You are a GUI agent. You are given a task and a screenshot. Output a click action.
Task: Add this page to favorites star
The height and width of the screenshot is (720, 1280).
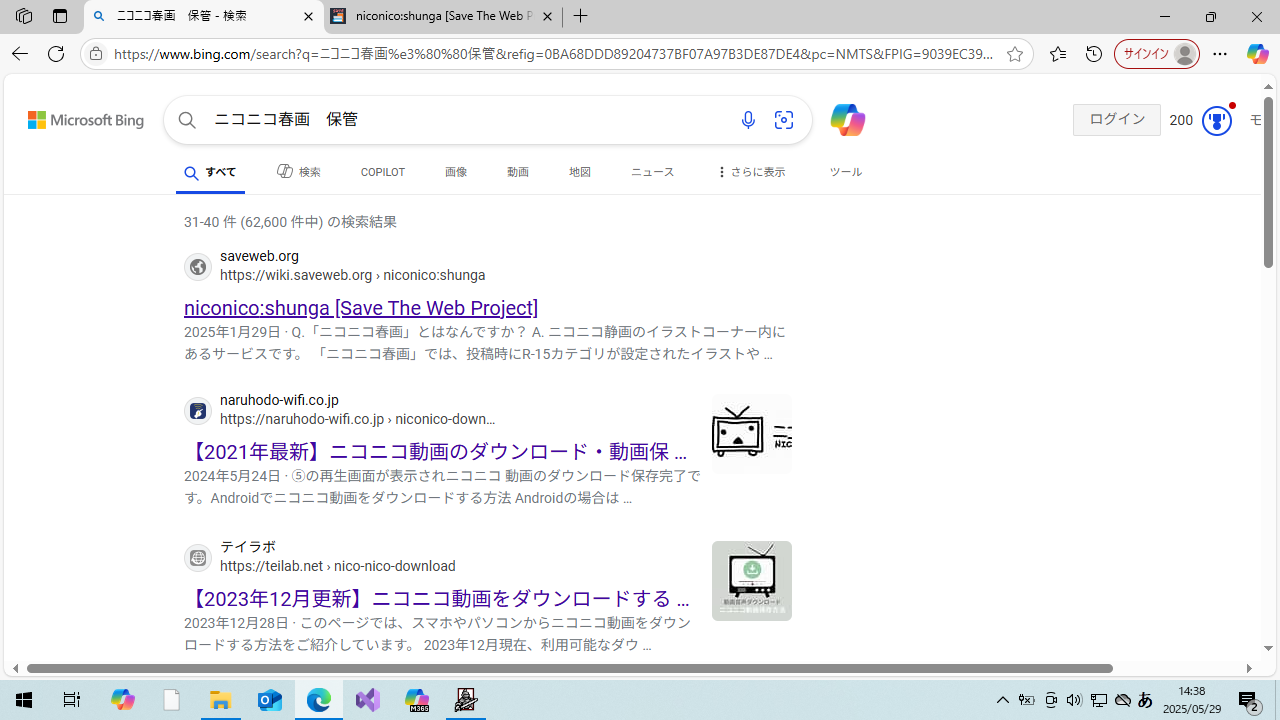click(x=1015, y=54)
